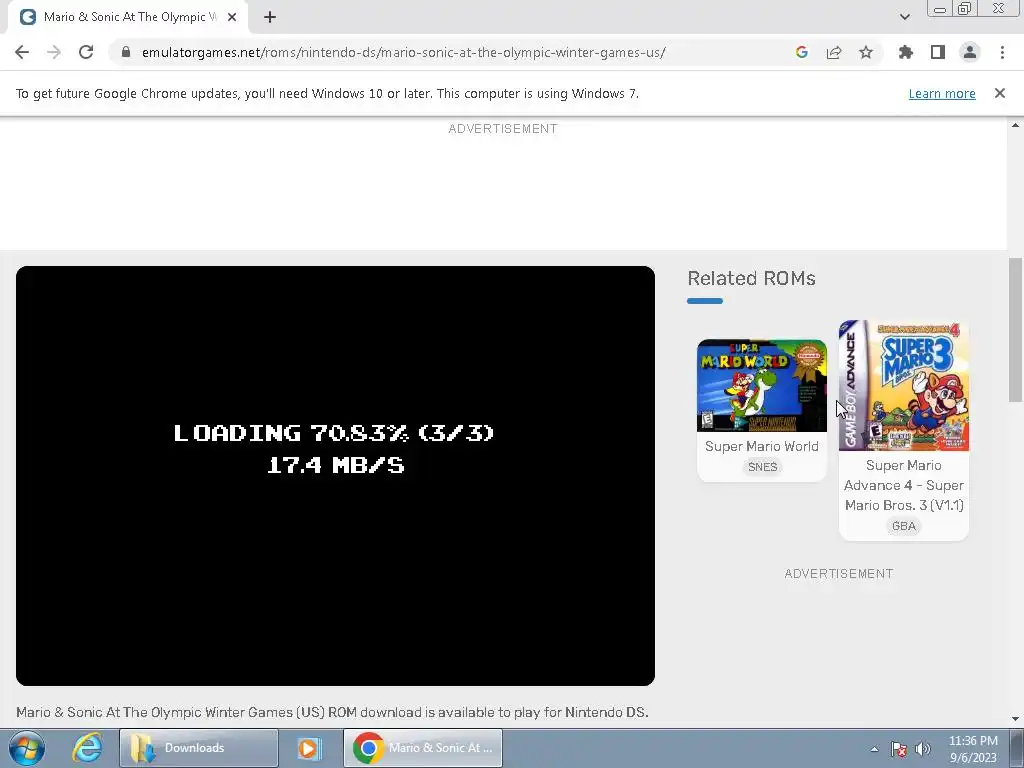Image resolution: width=1024 pixels, height=768 pixels.
Task: Bookmark this page with the star icon
Action: [866, 52]
